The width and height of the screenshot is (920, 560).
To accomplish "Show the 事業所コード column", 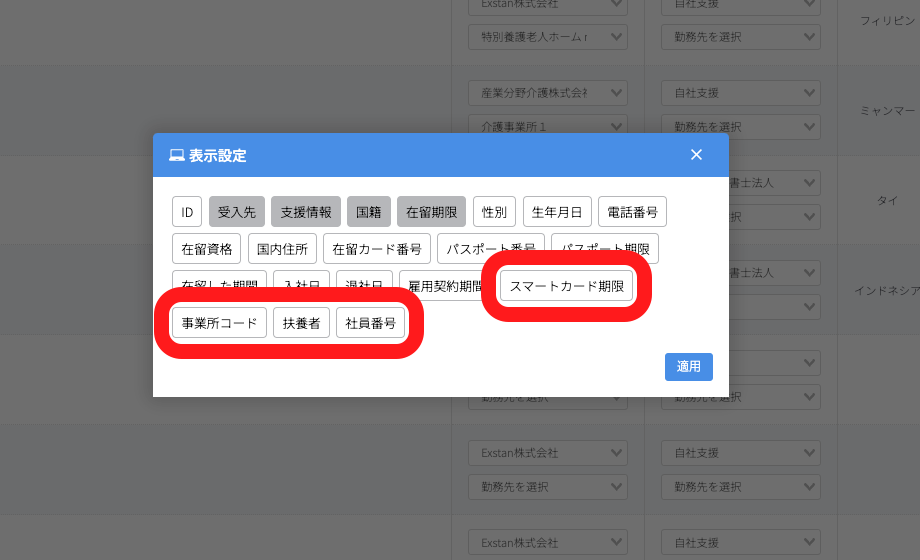I will 219,323.
